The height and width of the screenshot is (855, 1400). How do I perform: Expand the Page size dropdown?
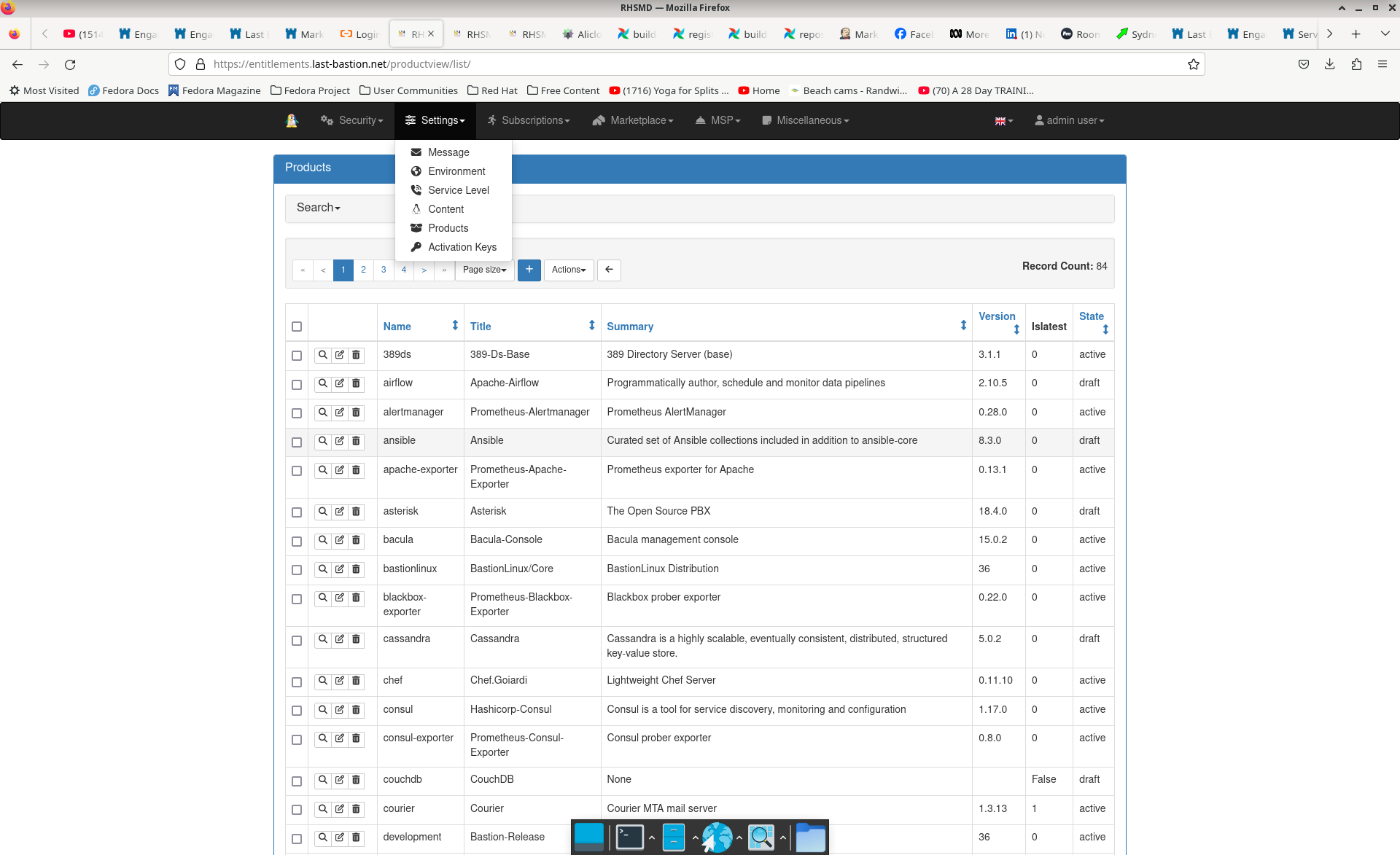(484, 270)
